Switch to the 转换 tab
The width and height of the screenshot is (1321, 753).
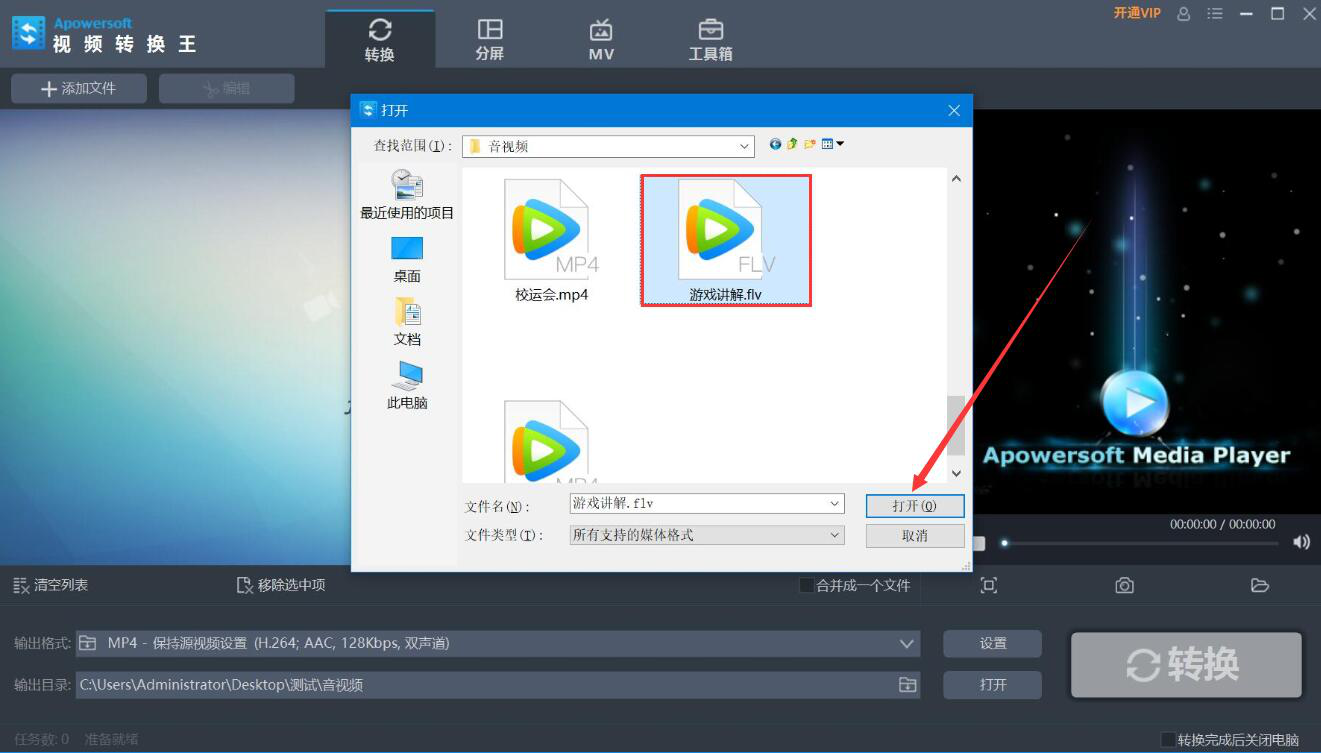380,40
